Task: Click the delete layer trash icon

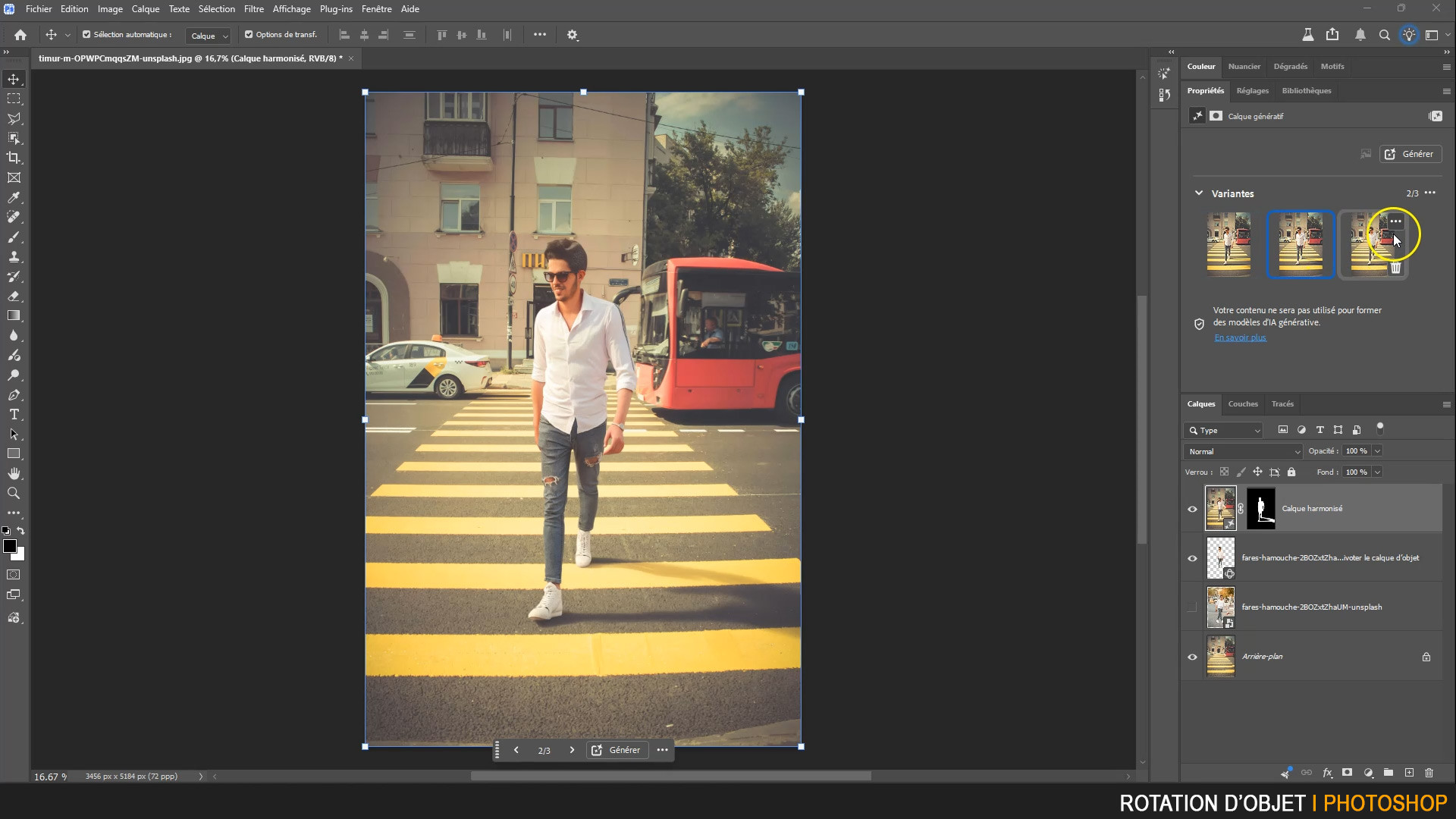Action: [1429, 773]
